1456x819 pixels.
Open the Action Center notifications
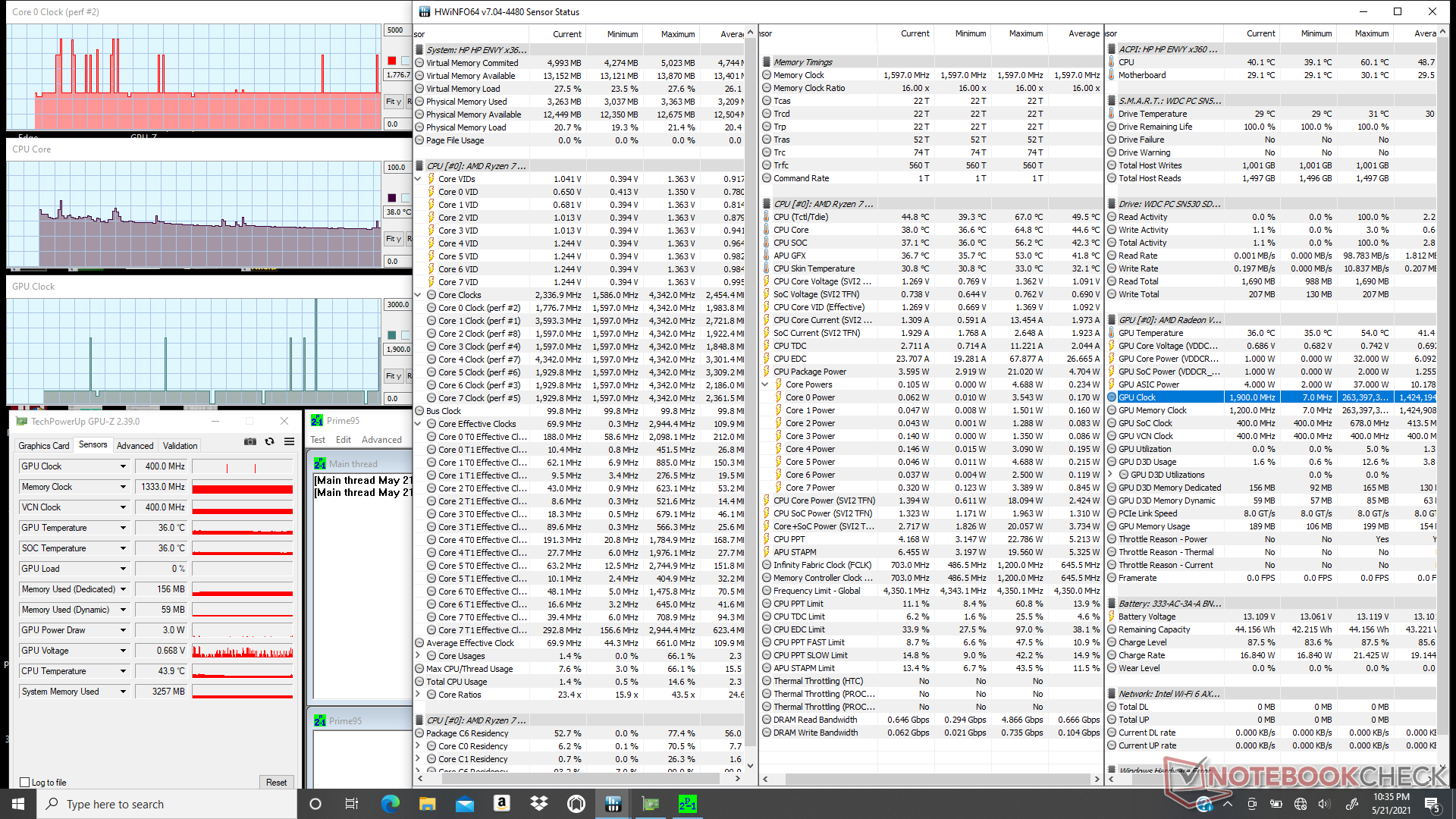coord(1432,804)
